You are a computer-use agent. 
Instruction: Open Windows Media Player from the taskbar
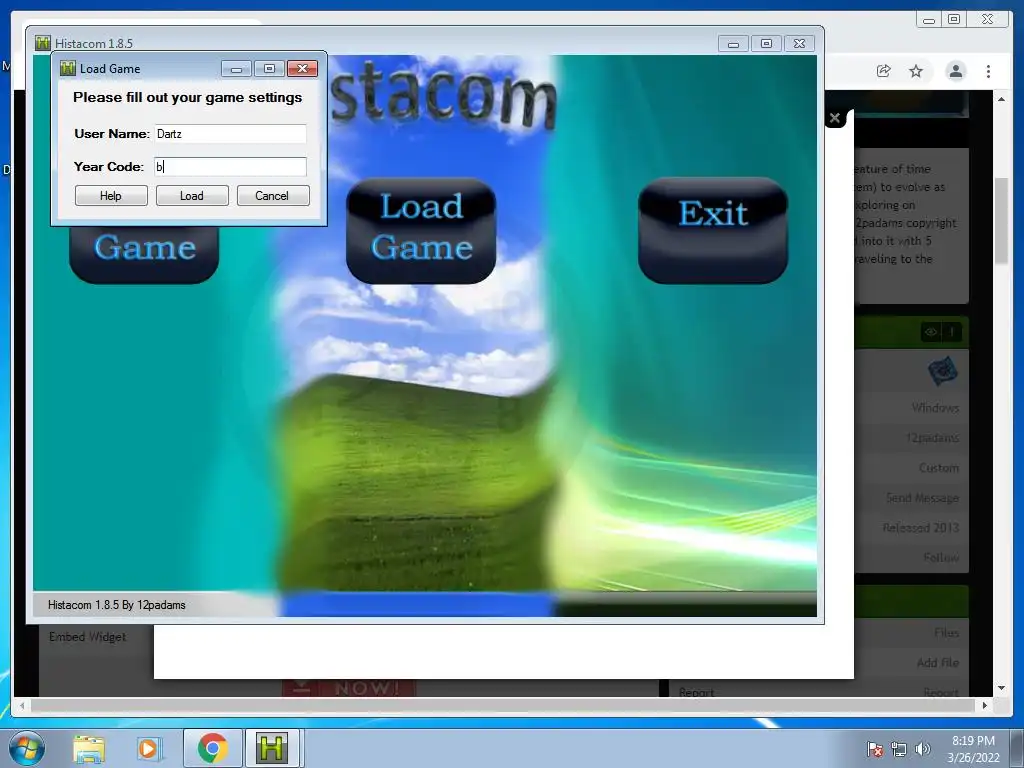[150, 748]
